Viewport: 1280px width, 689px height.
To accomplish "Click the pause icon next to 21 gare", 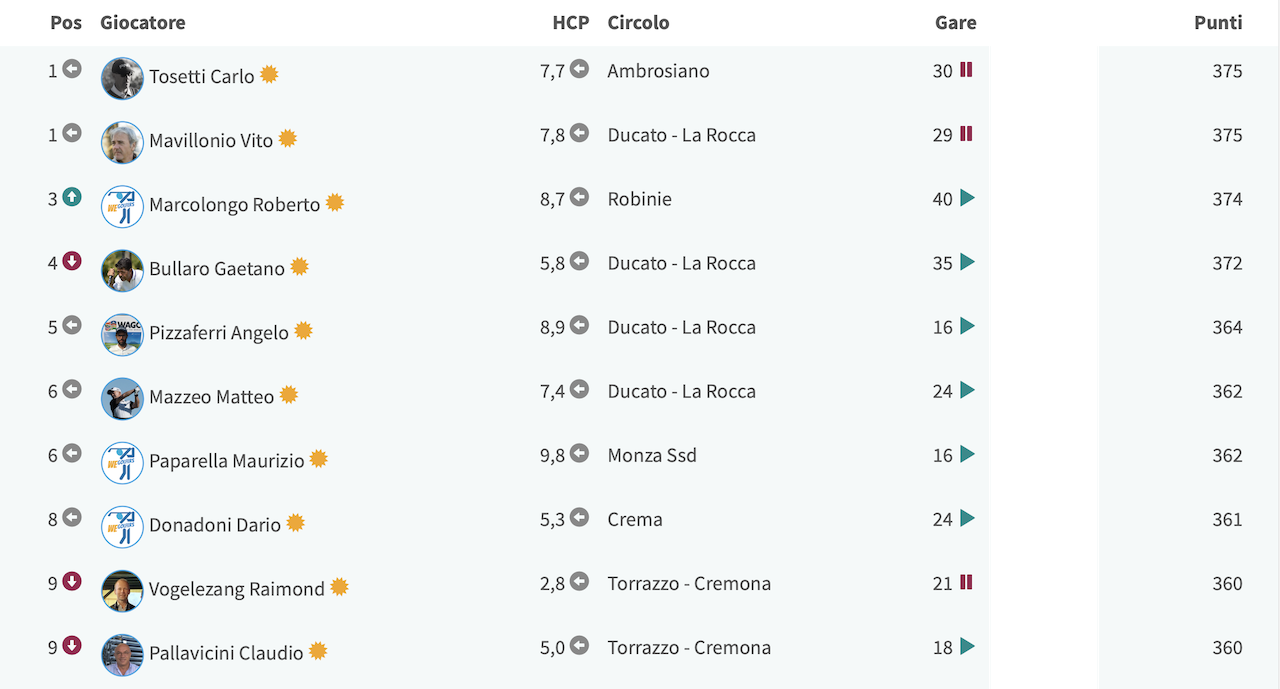I will pyautogui.click(x=966, y=582).
